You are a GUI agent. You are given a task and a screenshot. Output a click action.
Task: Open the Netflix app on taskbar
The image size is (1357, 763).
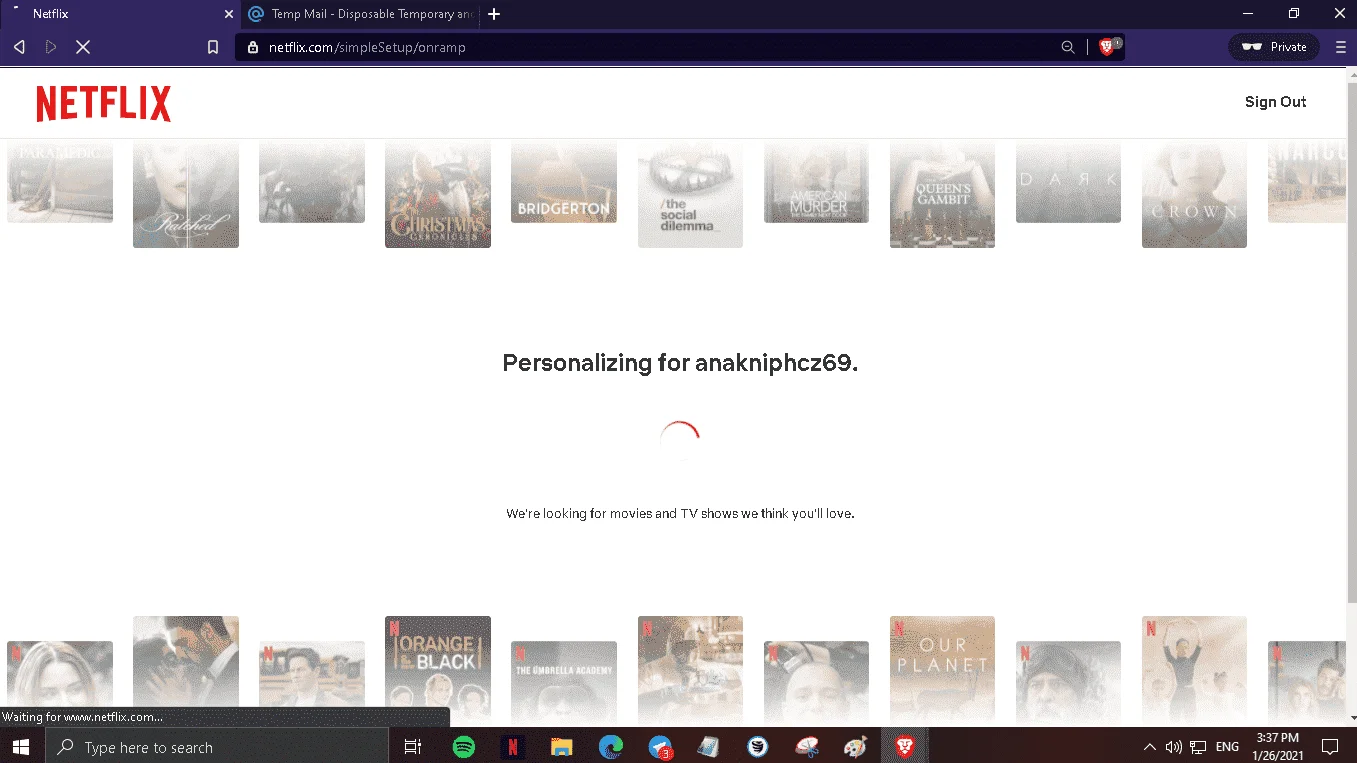click(x=512, y=746)
